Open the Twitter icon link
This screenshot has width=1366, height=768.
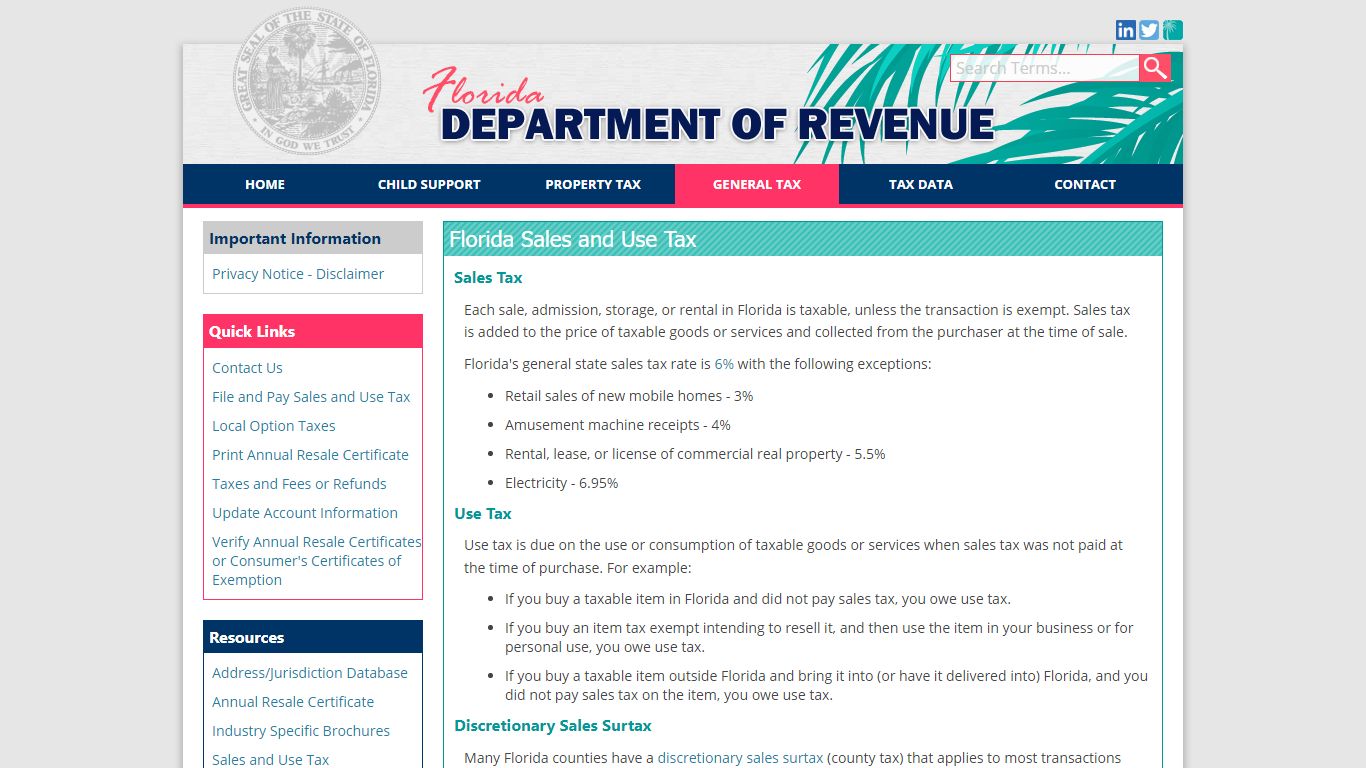(x=1149, y=30)
